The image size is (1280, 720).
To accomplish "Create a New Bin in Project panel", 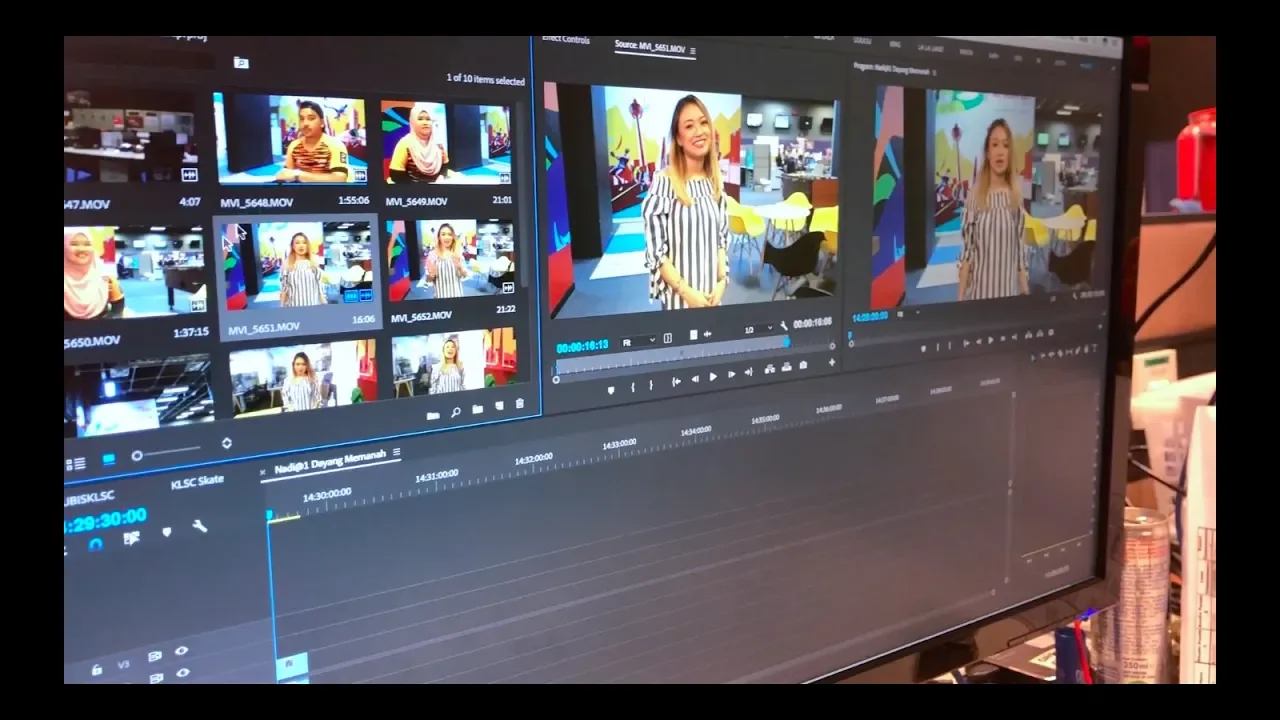I will click(478, 409).
